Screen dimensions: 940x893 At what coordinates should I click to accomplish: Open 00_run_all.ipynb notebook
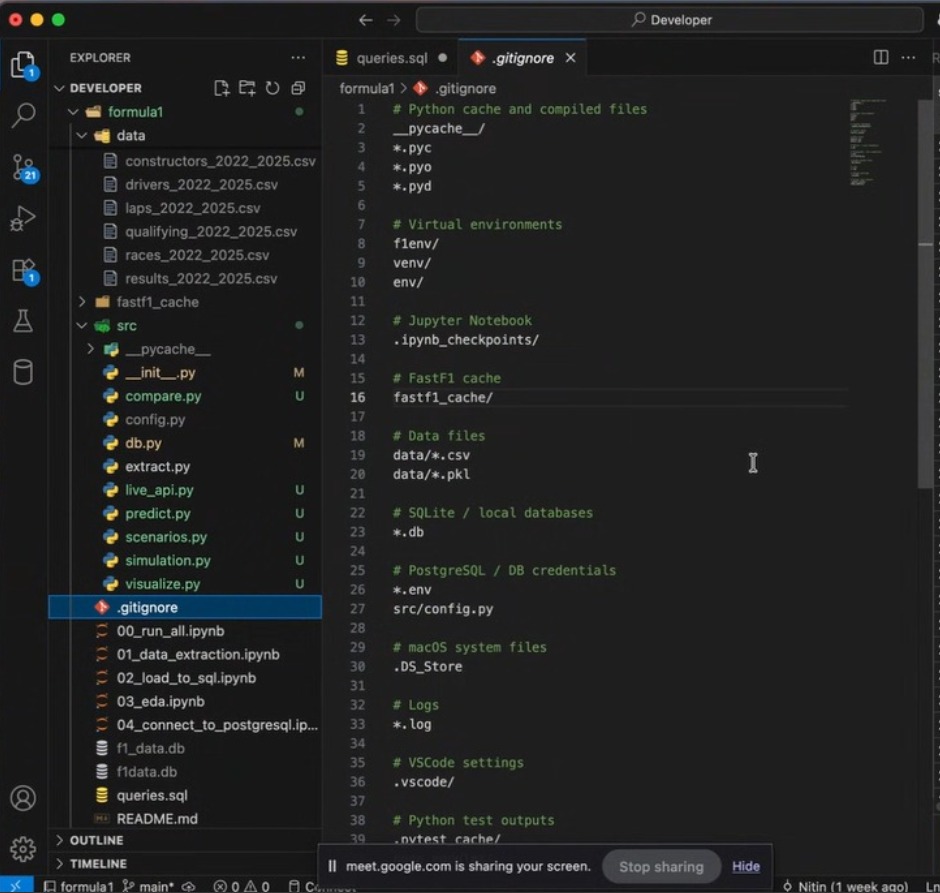click(170, 631)
